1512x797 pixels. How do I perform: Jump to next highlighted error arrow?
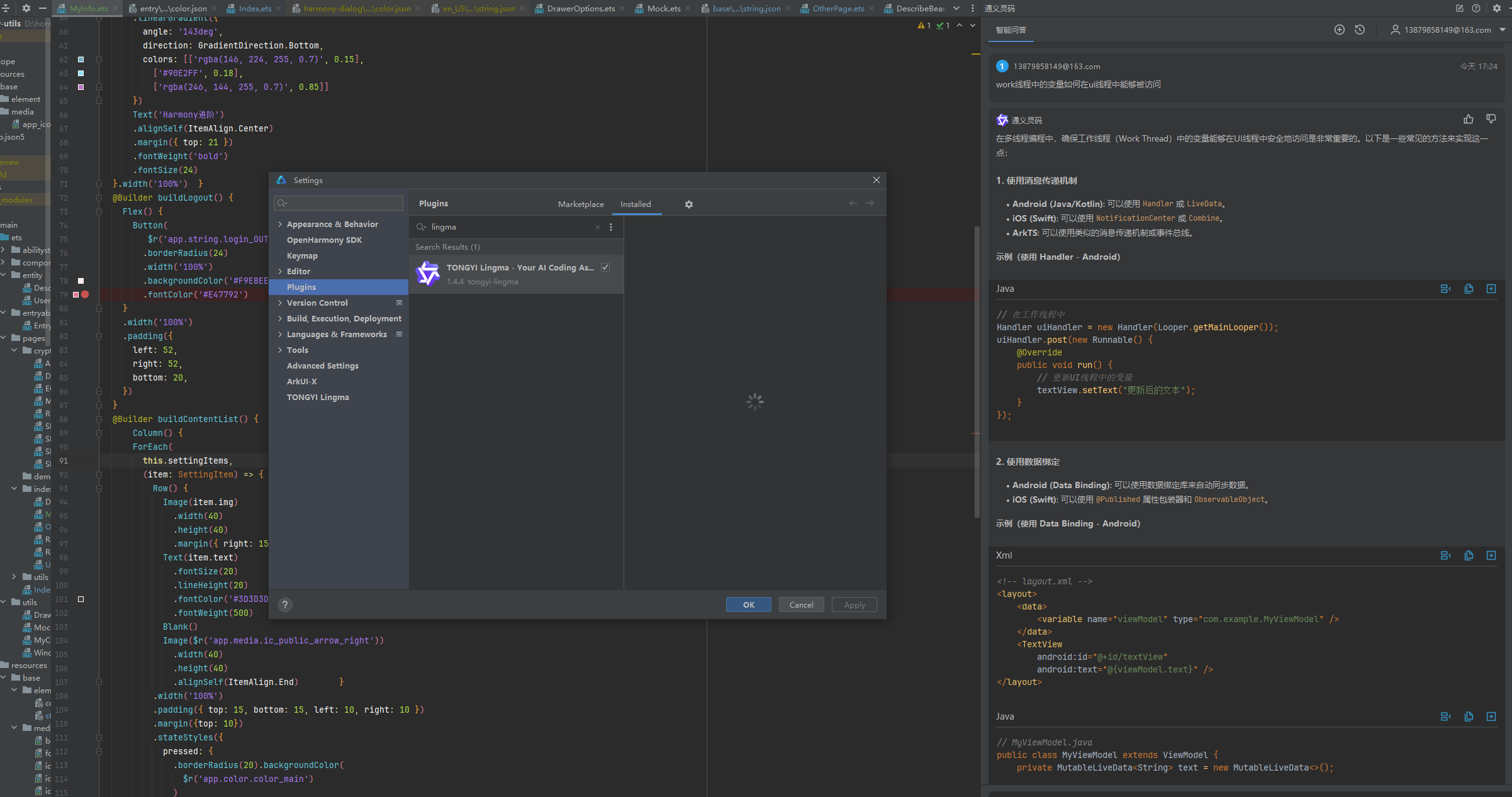973,25
